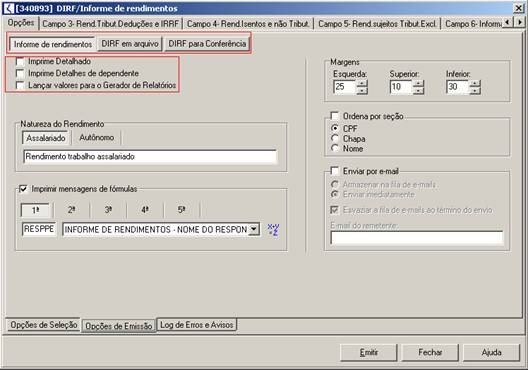Click the Inferior margin value field
This screenshot has height=370, width=528.
pyautogui.click(x=458, y=87)
